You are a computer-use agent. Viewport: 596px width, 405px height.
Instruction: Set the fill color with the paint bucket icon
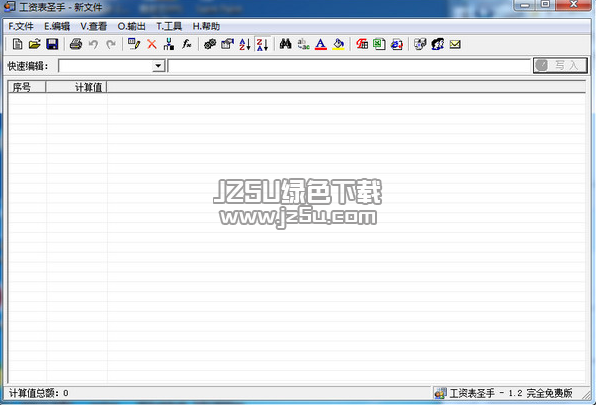(x=338, y=44)
